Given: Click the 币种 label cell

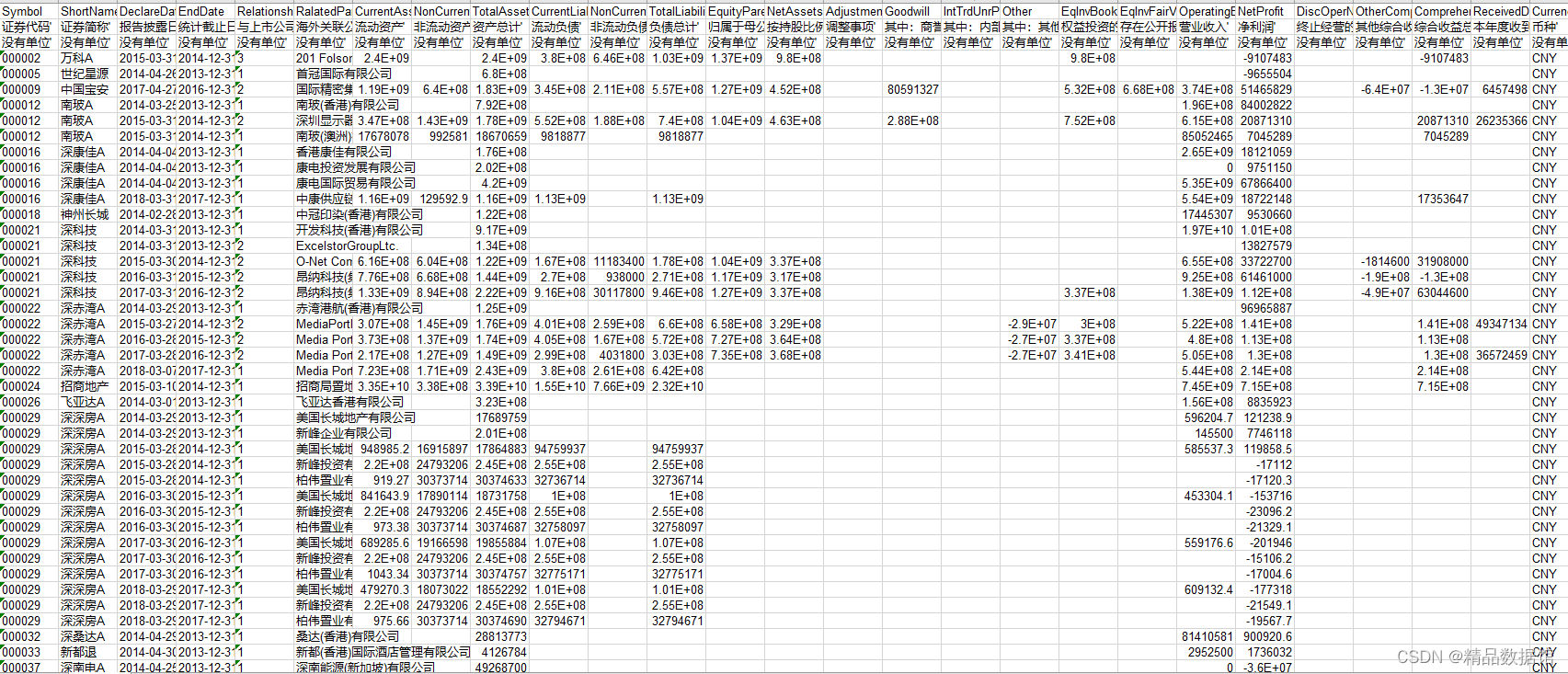Looking at the screenshot, I should click(x=1549, y=27).
